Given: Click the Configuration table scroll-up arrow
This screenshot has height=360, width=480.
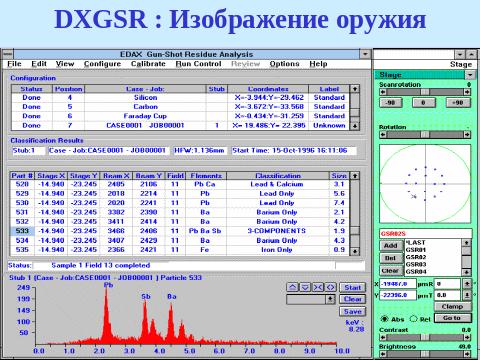Looking at the screenshot, I should click(355, 89).
